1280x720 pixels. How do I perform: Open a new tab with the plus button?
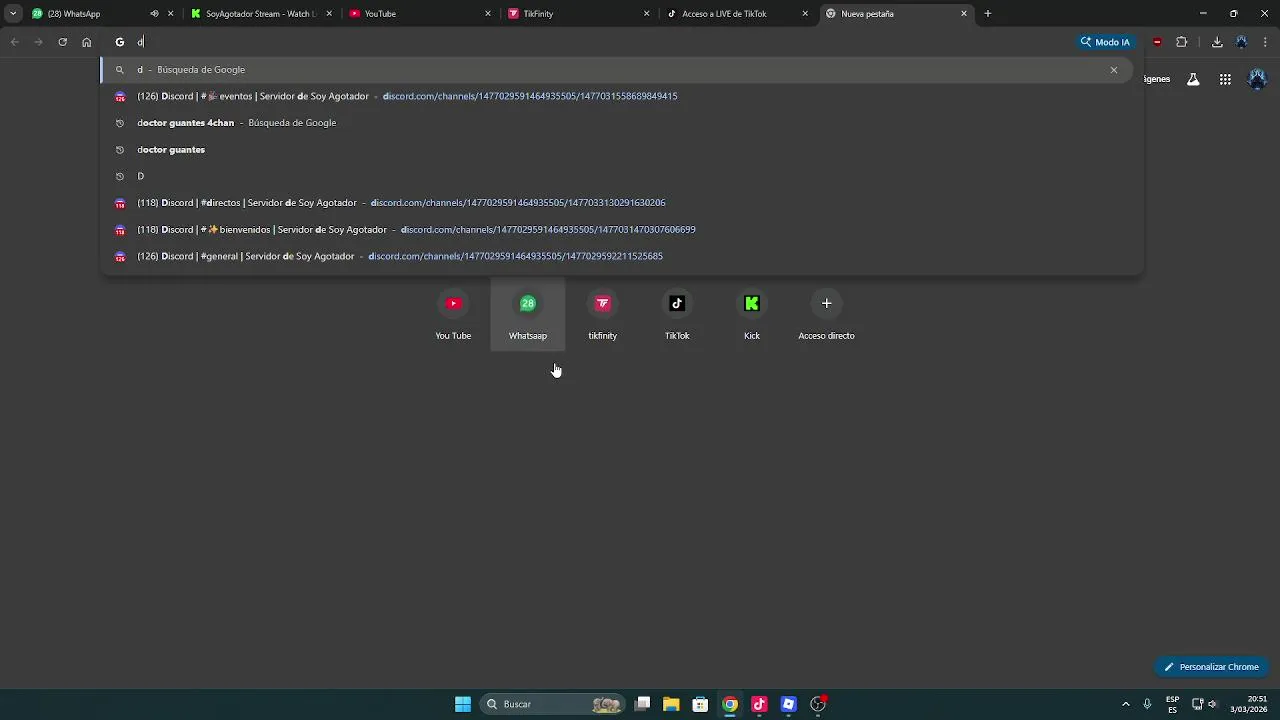point(988,14)
